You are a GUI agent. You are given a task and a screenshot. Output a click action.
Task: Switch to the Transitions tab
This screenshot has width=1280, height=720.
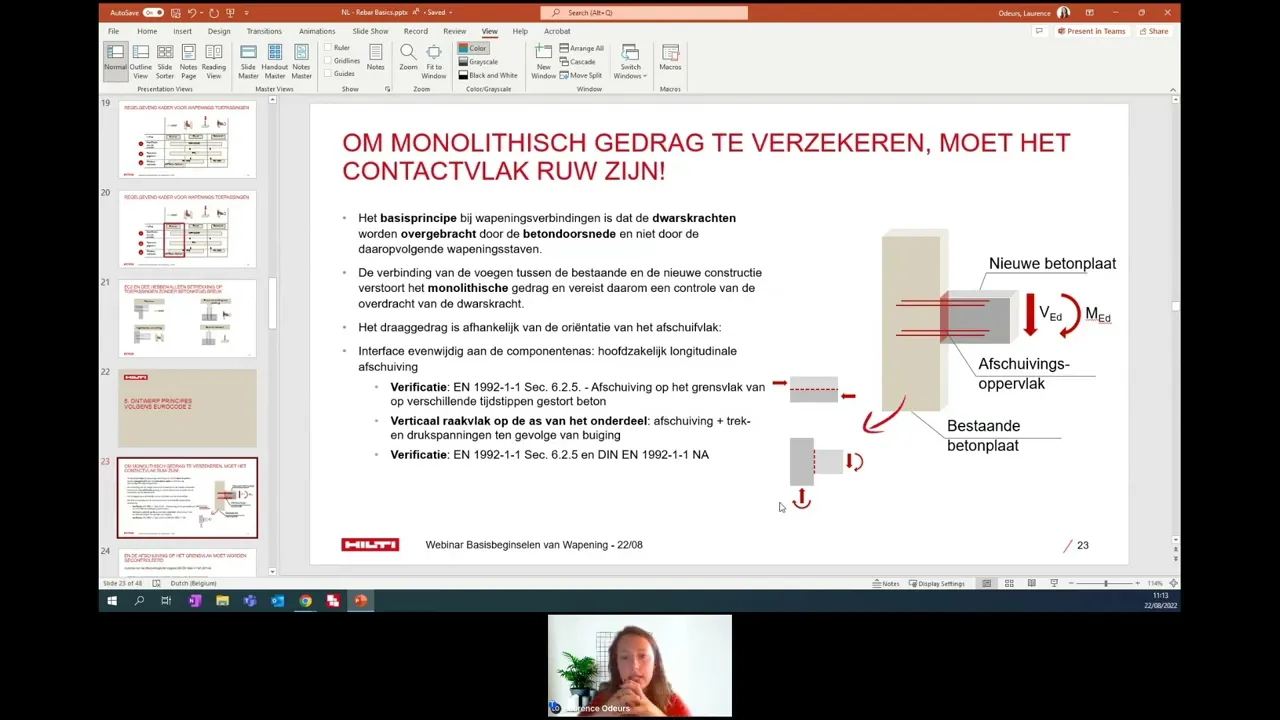[264, 31]
